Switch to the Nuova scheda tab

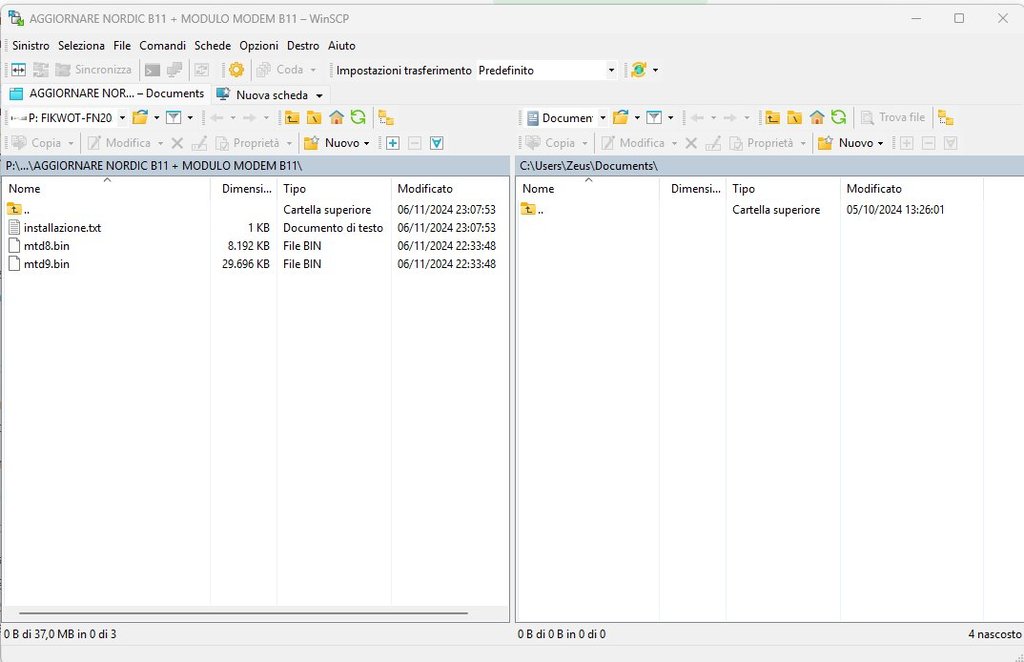click(270, 95)
